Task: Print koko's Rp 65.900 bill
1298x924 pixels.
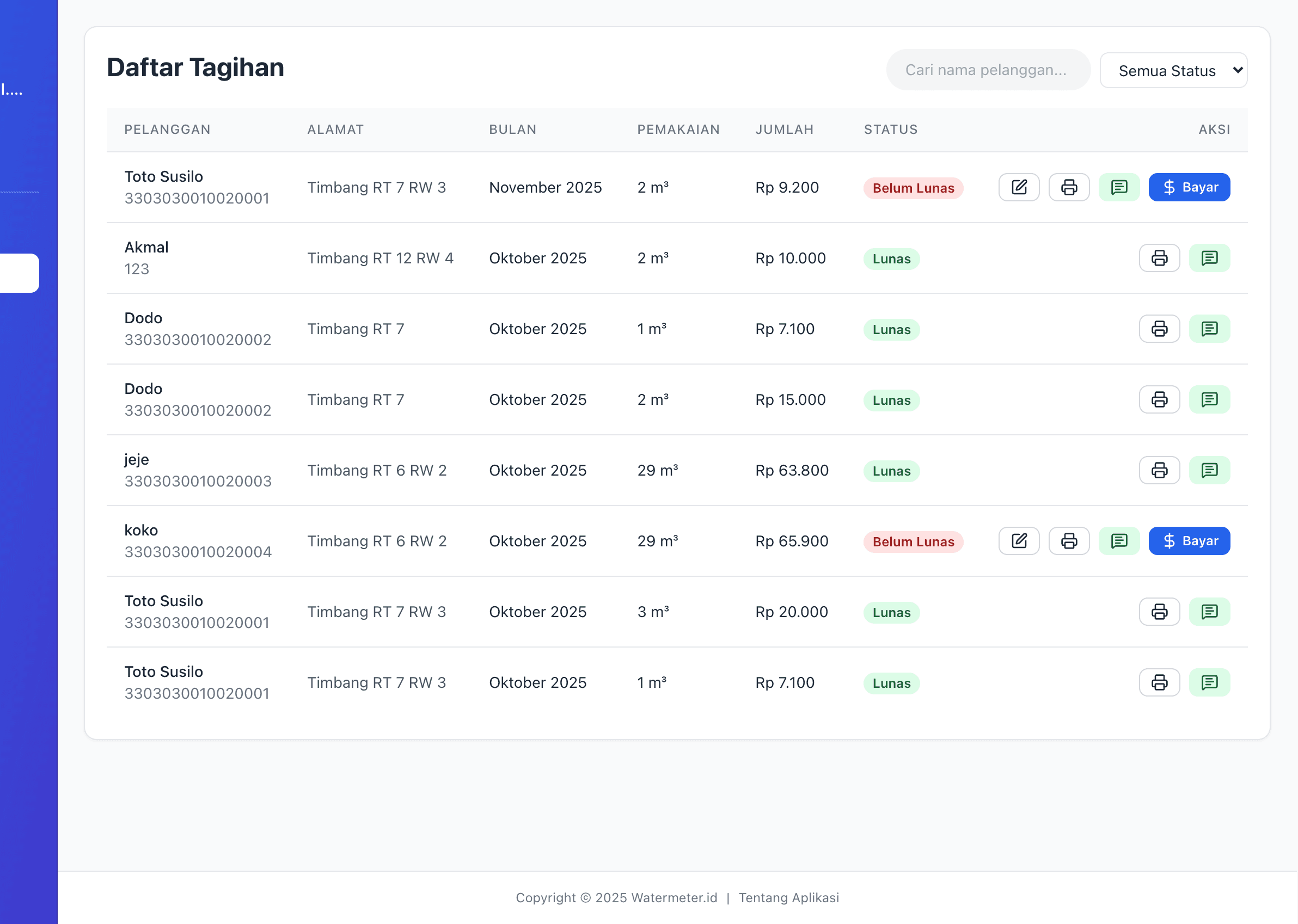Action: [x=1069, y=541]
